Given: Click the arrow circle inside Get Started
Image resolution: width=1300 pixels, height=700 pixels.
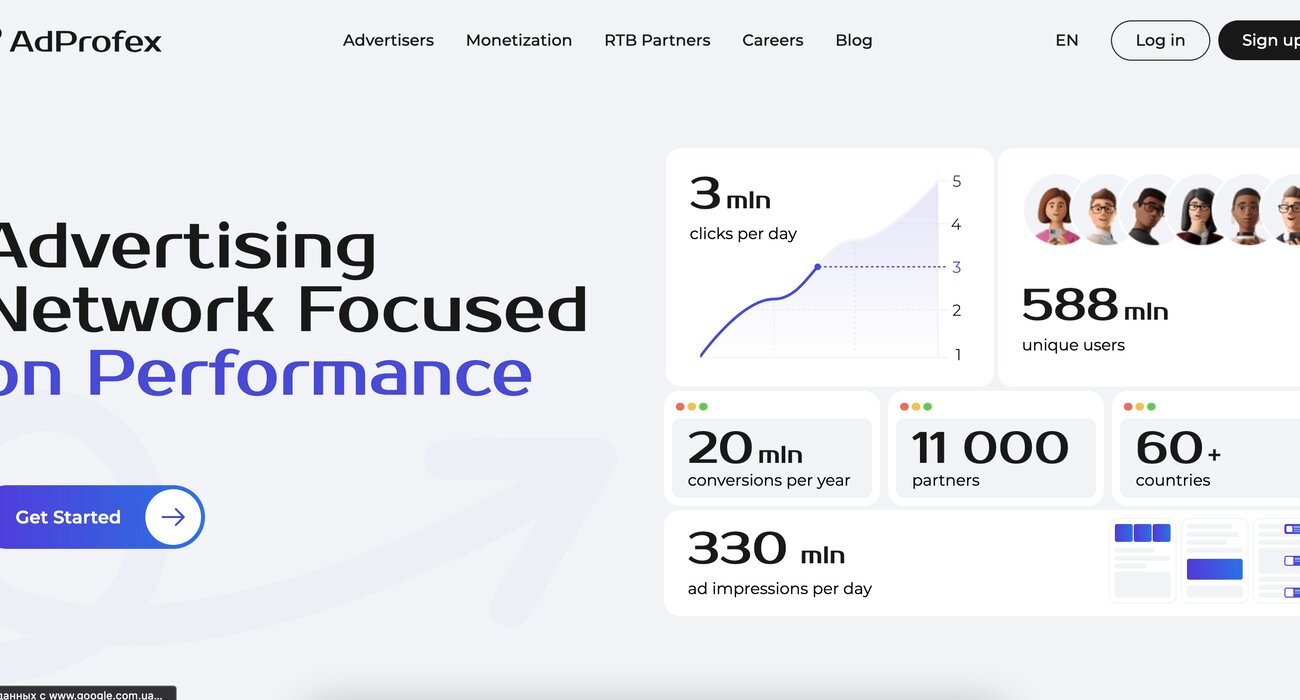Looking at the screenshot, I should [173, 517].
